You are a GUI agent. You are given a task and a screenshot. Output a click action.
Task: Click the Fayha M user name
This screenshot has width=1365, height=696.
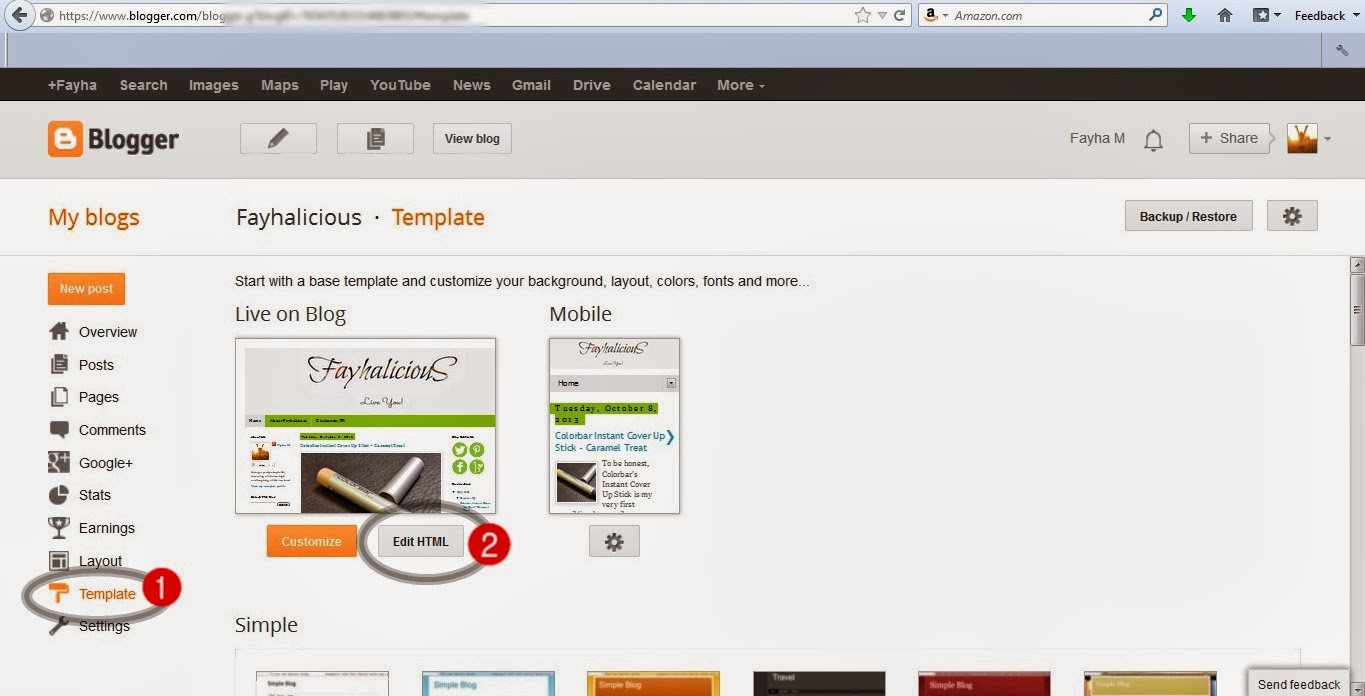click(1097, 139)
